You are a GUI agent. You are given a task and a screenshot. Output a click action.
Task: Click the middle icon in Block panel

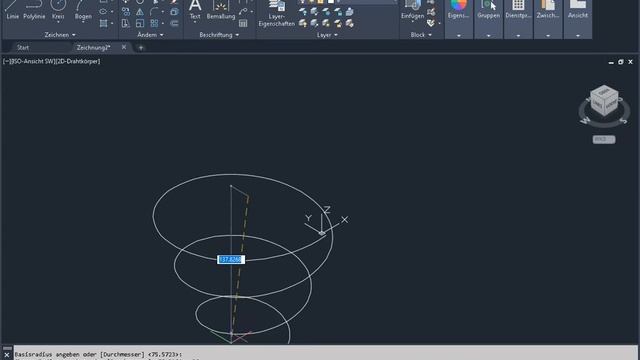(x=431, y=12)
